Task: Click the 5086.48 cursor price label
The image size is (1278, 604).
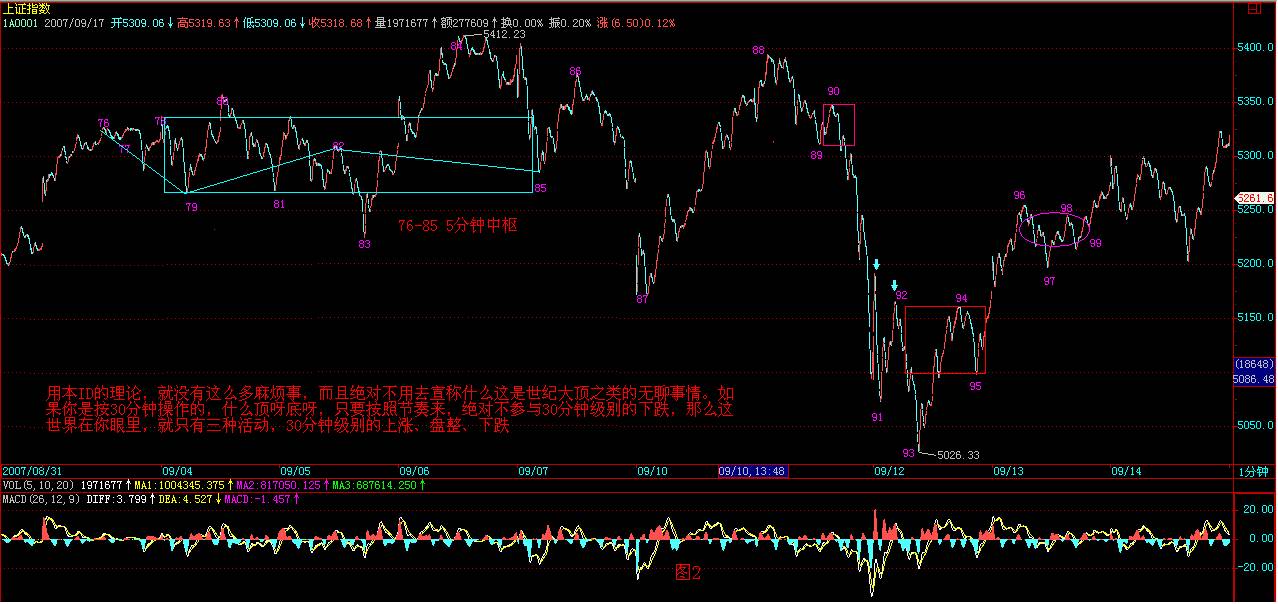Action: point(1255,379)
